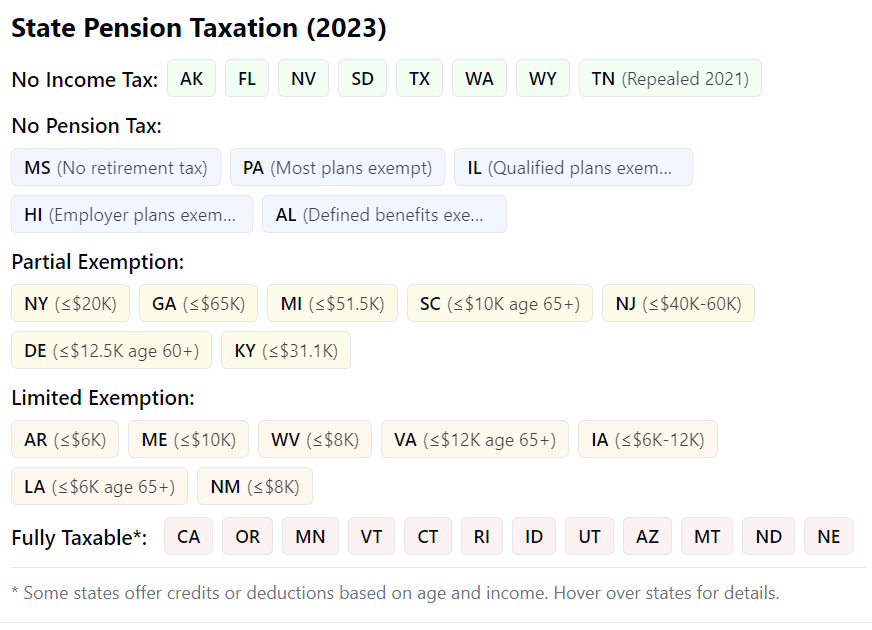This screenshot has width=872, height=630.
Task: Click the footnote about credits and deductions
Action: tap(395, 594)
